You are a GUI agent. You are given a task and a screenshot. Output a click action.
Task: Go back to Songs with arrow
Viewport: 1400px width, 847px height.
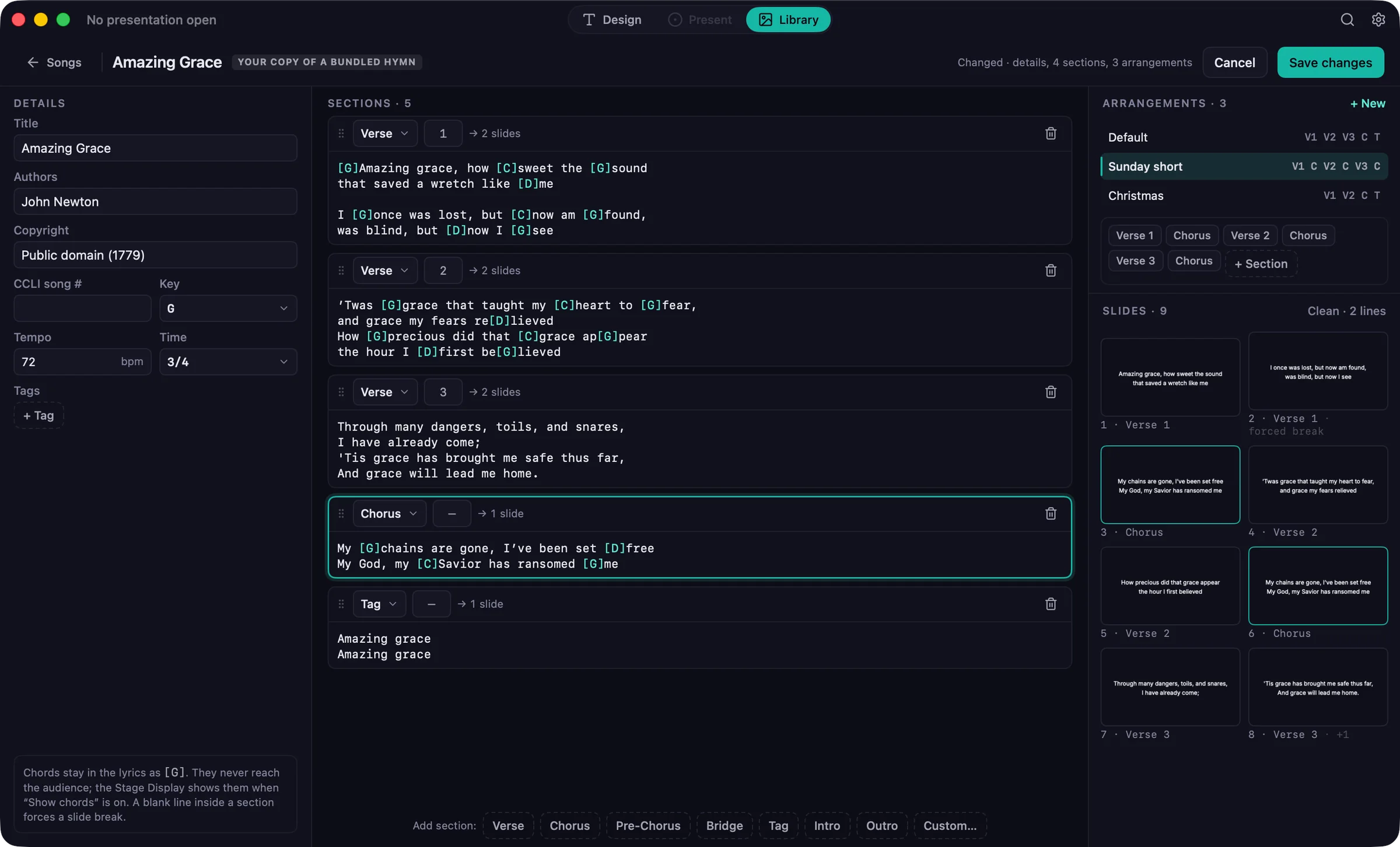click(x=54, y=62)
